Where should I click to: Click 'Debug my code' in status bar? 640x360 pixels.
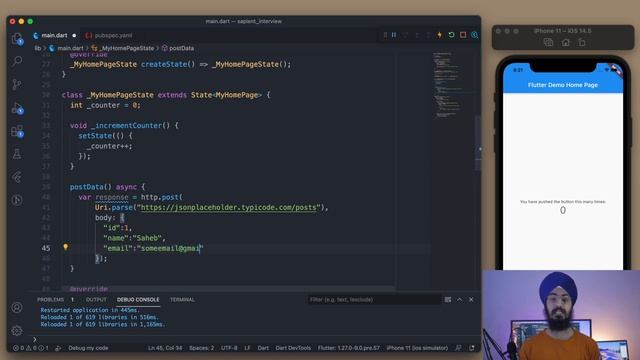(88, 348)
